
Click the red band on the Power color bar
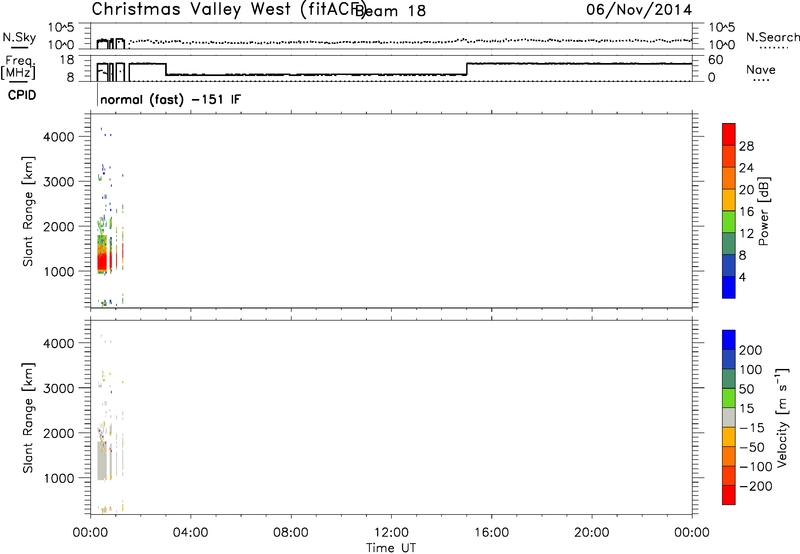tap(729, 134)
